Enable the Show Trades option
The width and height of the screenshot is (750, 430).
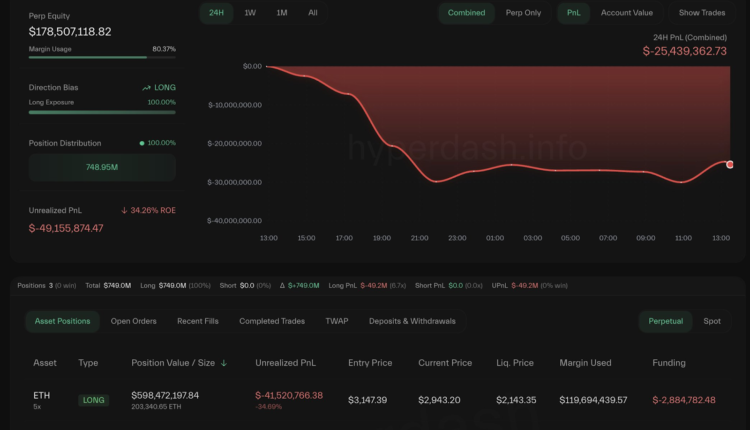click(x=702, y=13)
